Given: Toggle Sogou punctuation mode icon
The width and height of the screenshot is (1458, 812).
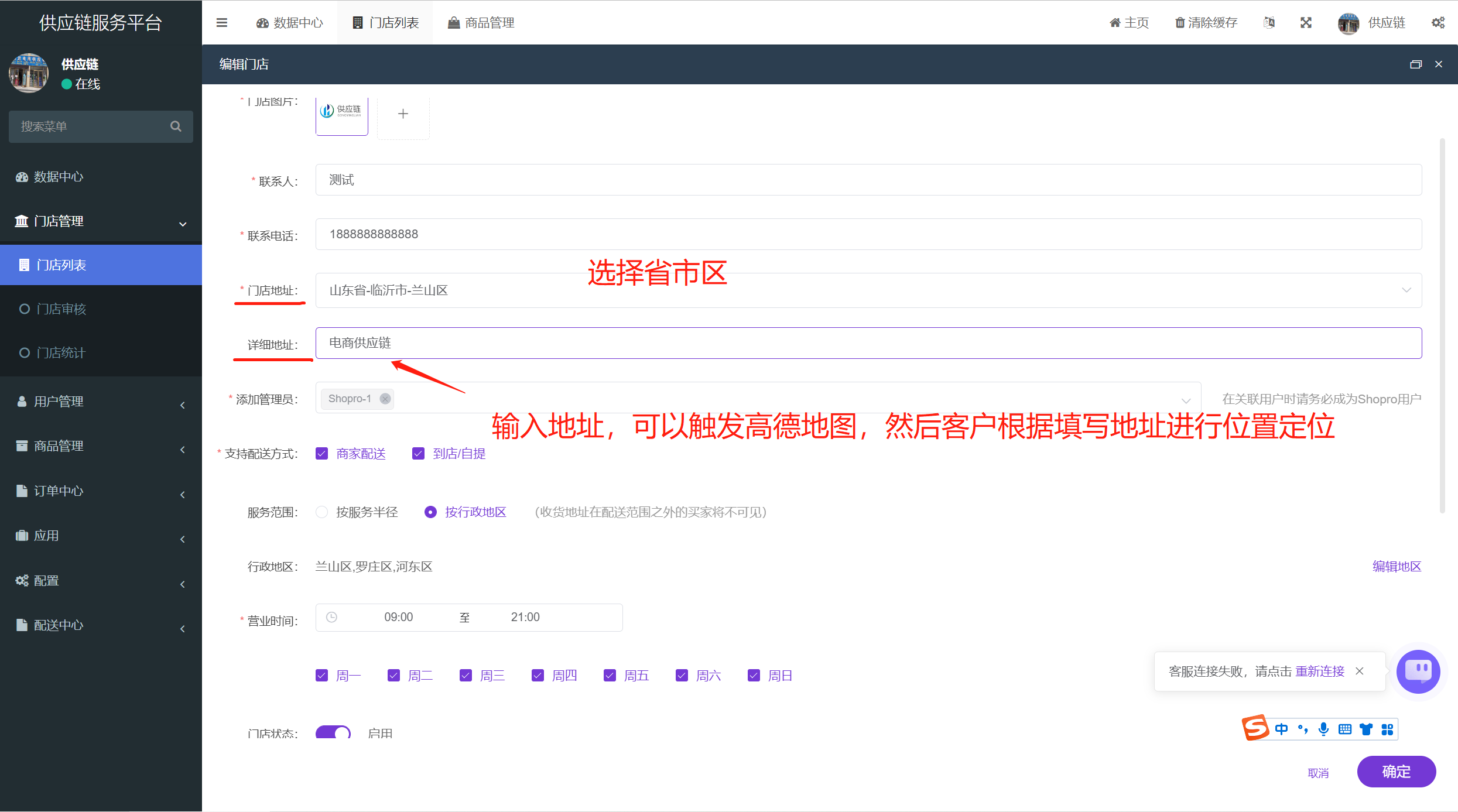Looking at the screenshot, I should pos(1303,729).
